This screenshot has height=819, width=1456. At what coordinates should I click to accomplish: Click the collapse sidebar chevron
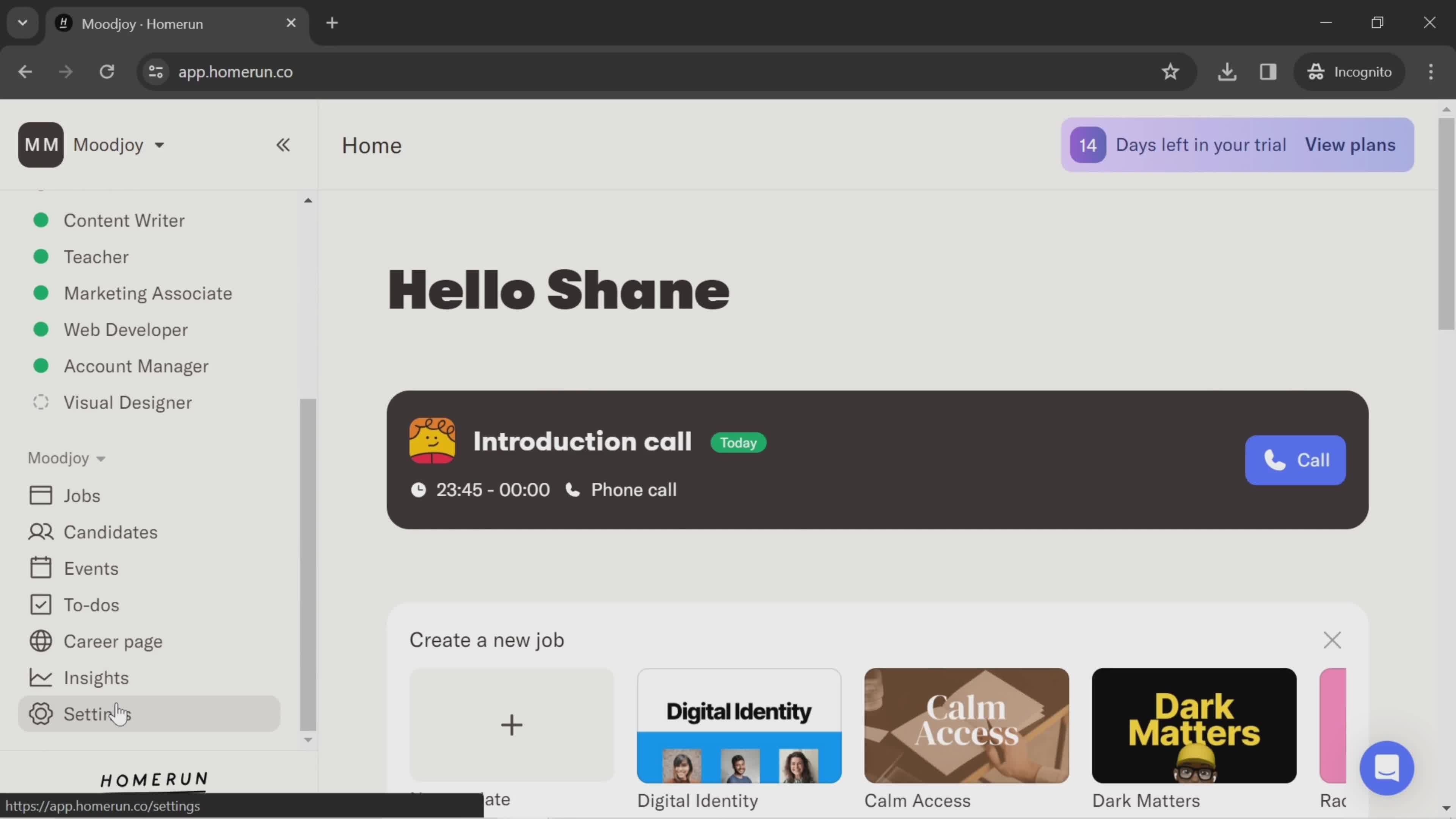click(x=283, y=144)
